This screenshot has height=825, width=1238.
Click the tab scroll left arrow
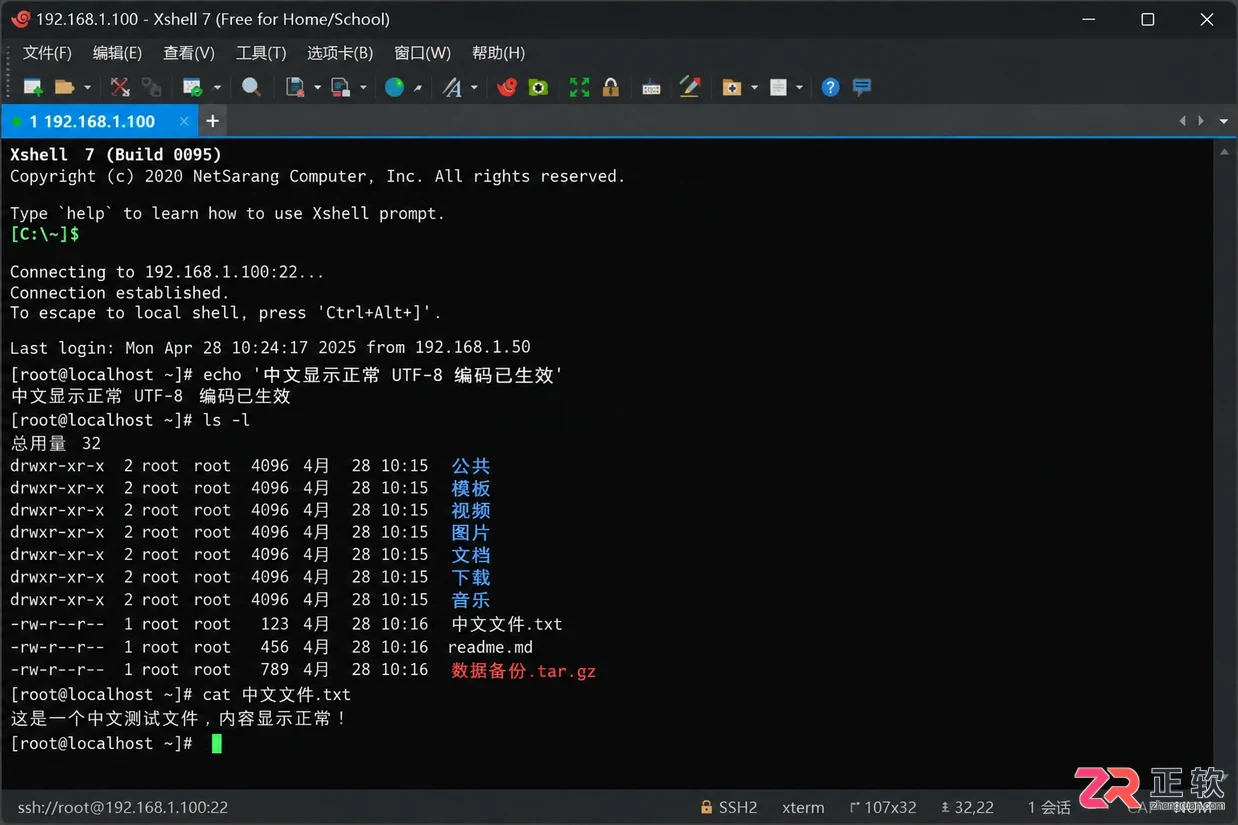1182,121
